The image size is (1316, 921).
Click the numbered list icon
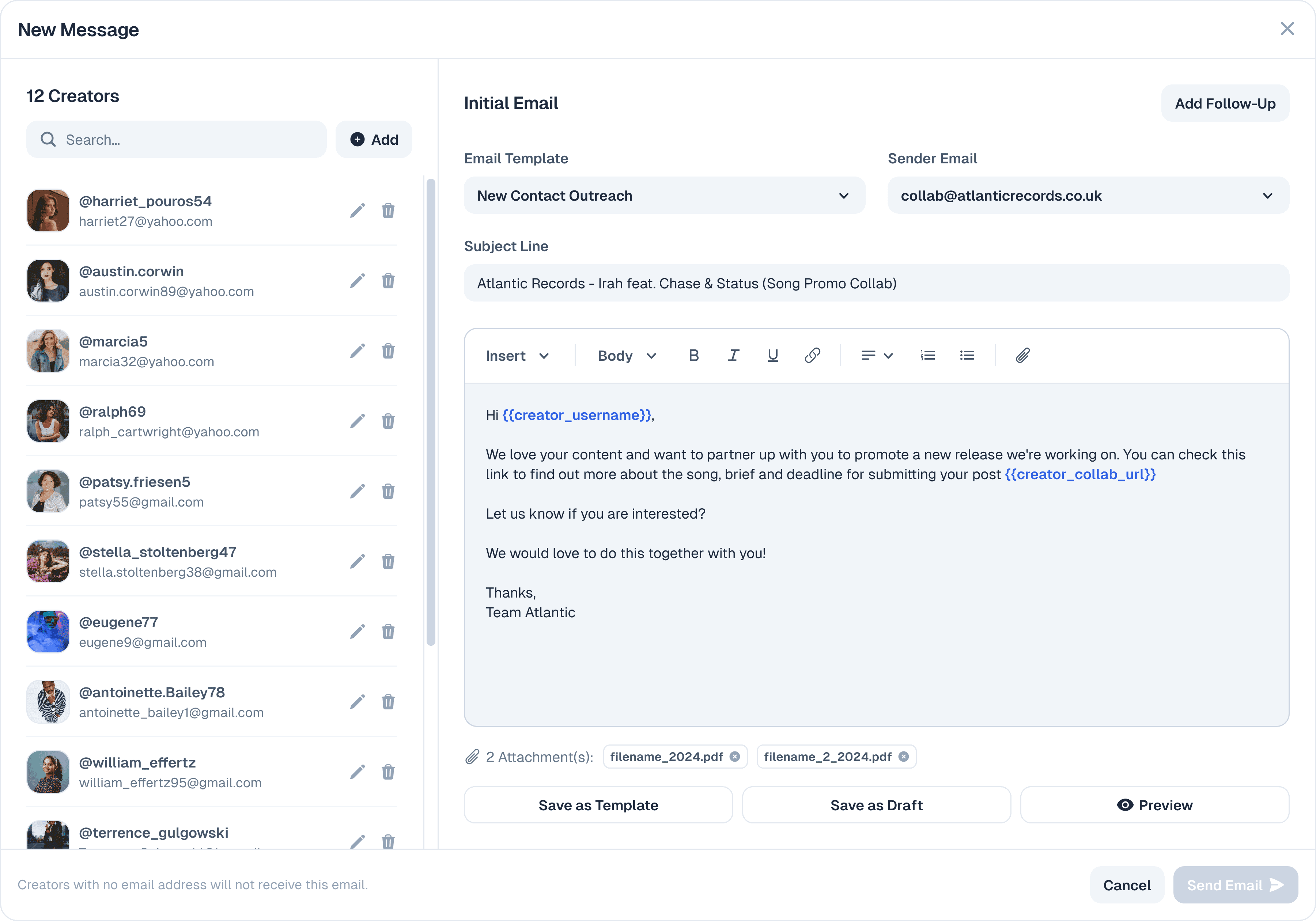[927, 355]
